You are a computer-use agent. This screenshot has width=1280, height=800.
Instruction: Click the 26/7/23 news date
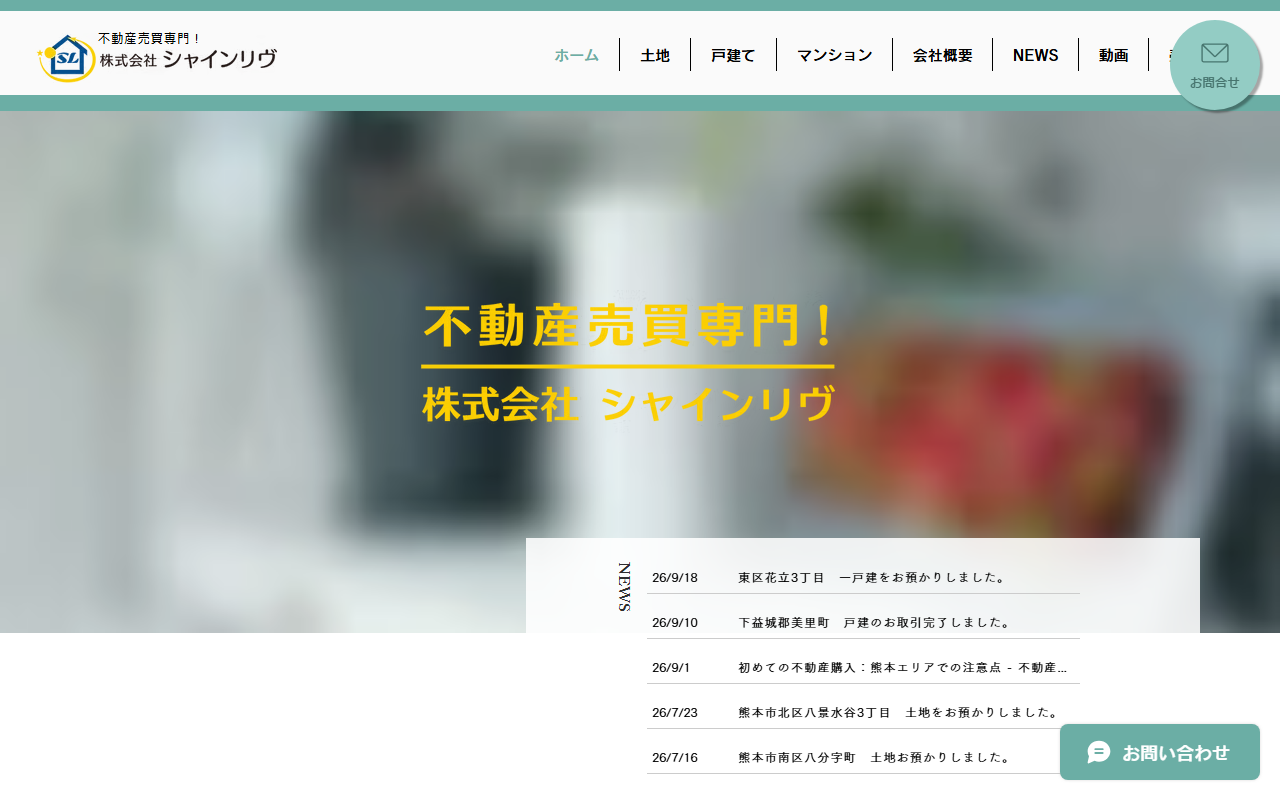[675, 713]
